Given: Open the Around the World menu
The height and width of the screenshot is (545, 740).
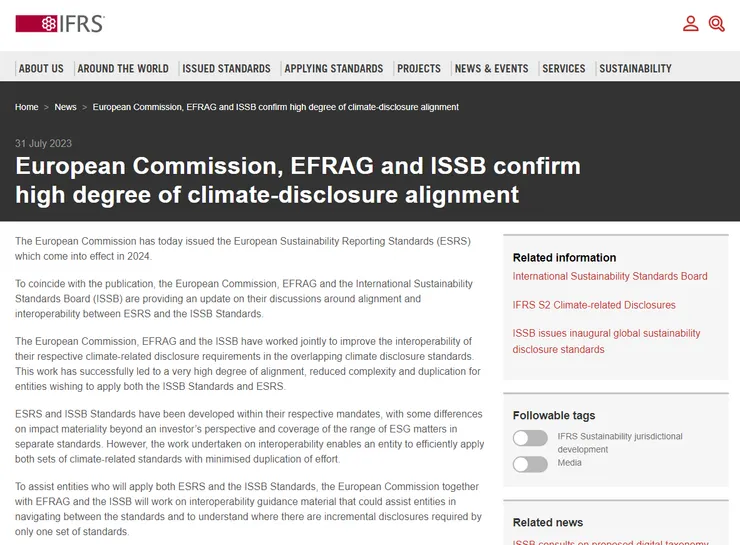Looking at the screenshot, I should [123, 68].
